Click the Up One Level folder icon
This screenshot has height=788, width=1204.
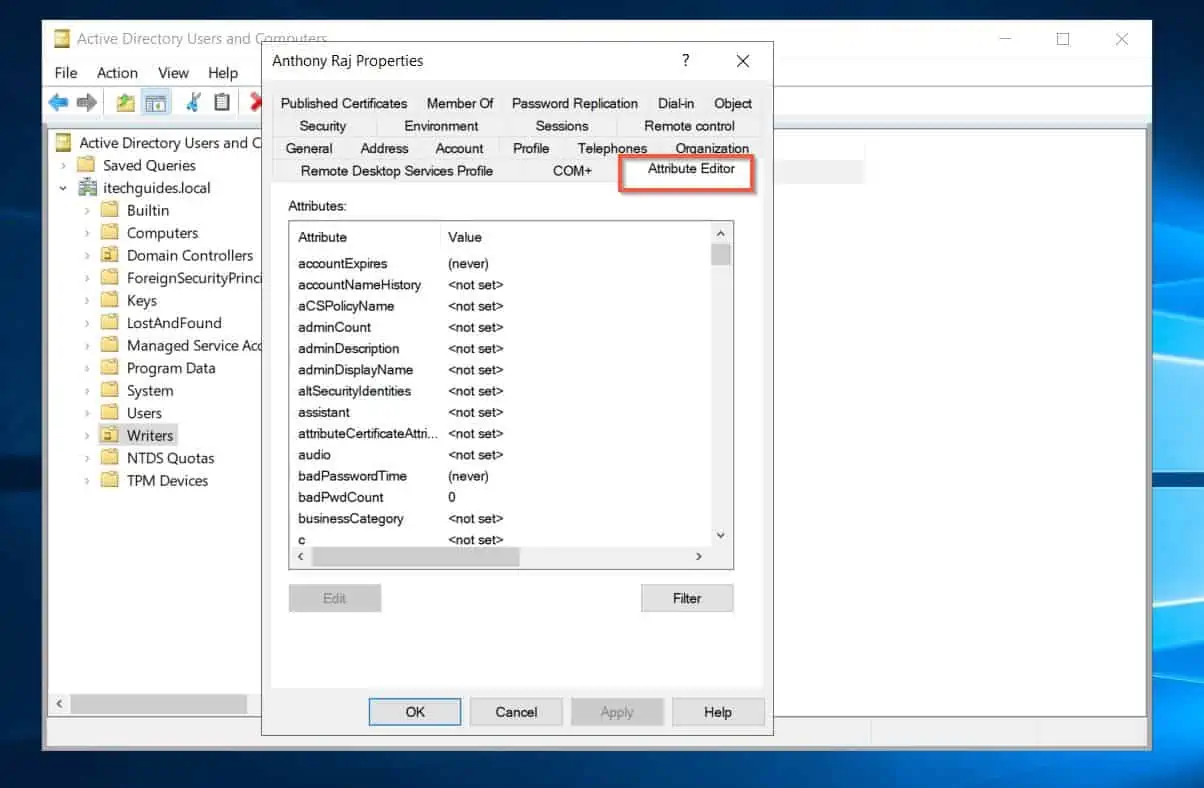coord(125,102)
